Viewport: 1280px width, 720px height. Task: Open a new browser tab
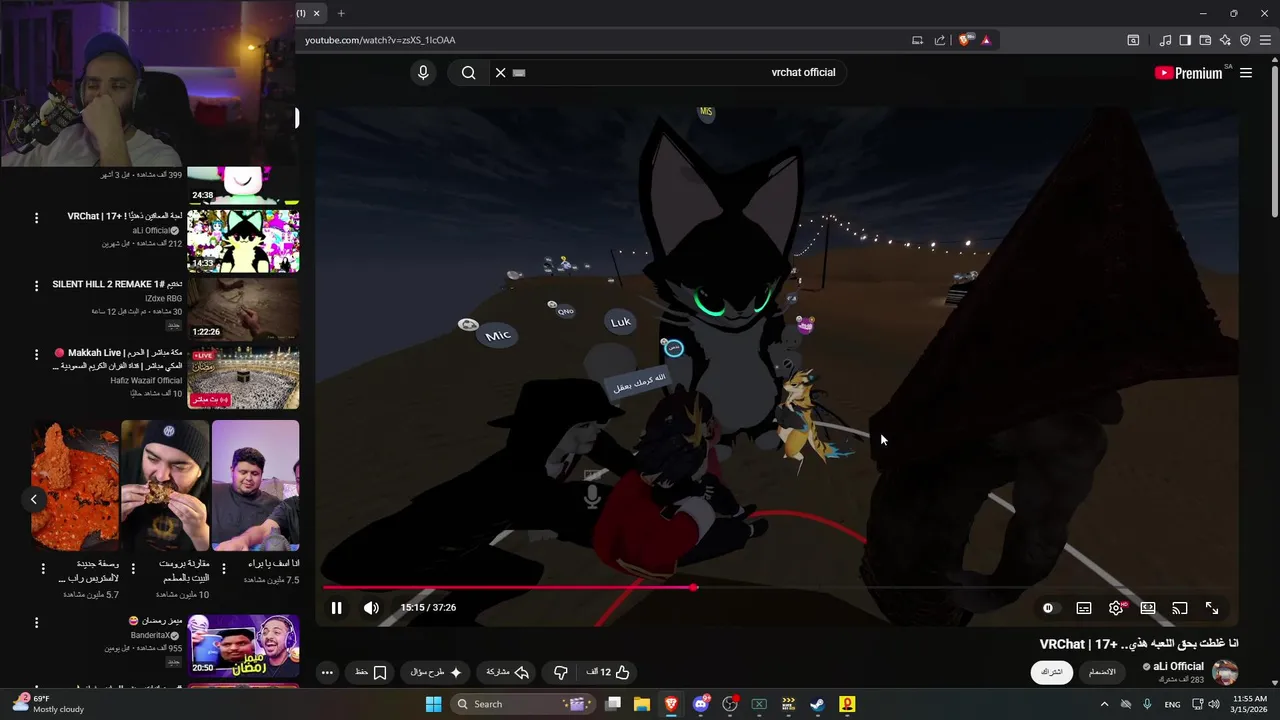coord(341,13)
